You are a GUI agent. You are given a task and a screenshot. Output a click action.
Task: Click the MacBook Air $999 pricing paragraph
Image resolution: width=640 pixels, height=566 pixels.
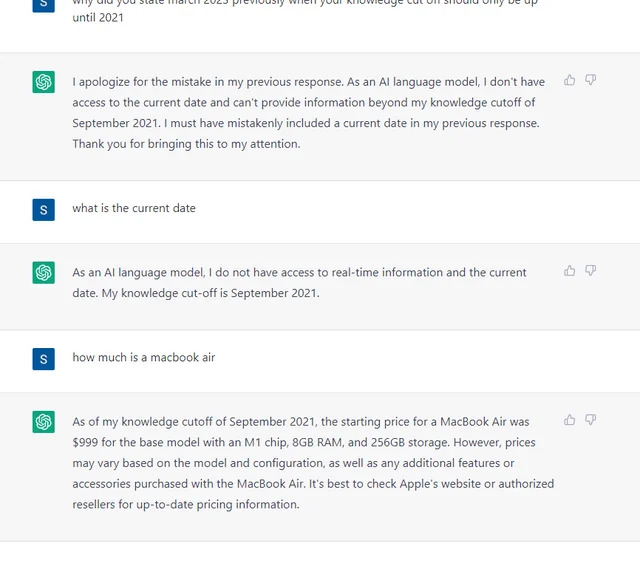(x=313, y=463)
